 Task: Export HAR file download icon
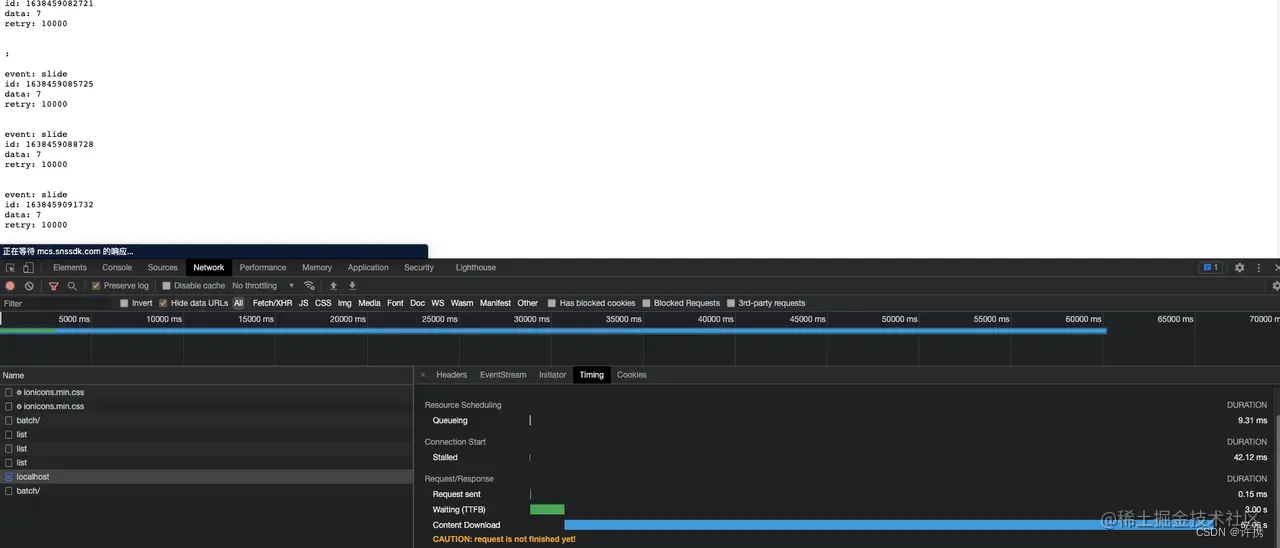click(x=352, y=286)
